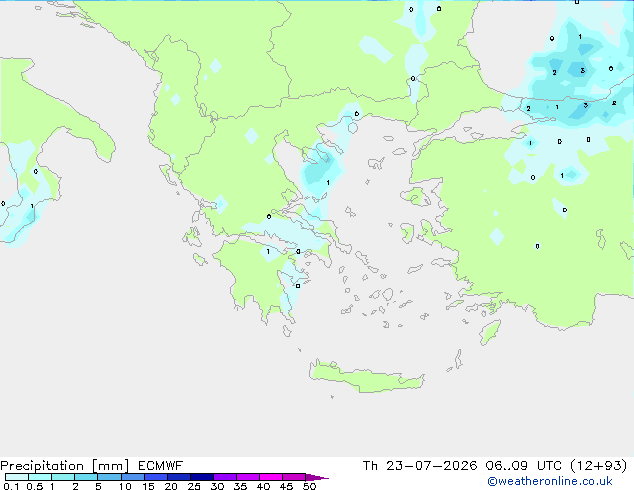Click the legend swatch between 0.1 and 0.5
Image resolution: width=634 pixels, height=490 pixels.
click(17, 477)
